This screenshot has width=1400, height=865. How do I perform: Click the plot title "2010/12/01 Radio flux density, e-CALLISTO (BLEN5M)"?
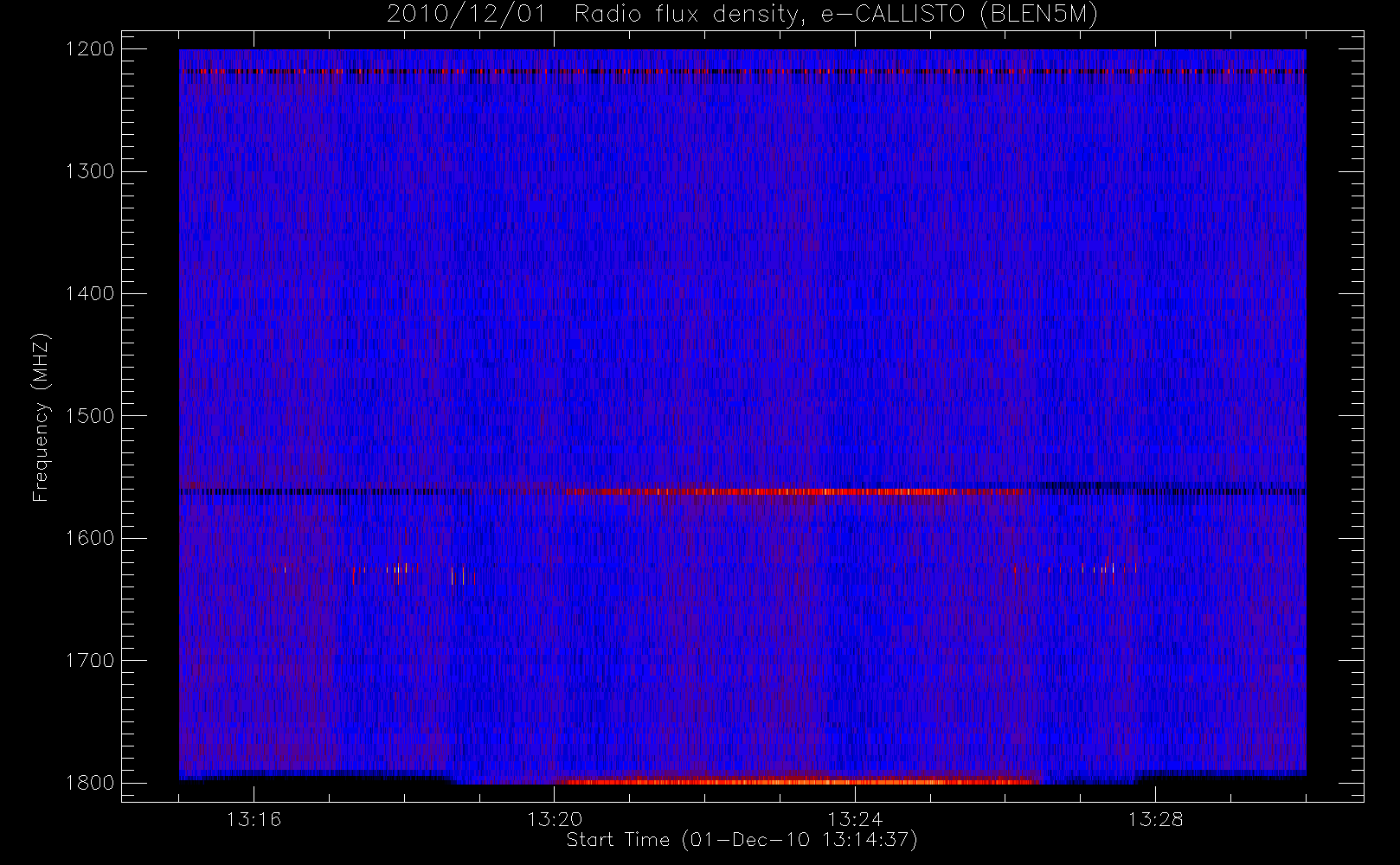[742, 15]
